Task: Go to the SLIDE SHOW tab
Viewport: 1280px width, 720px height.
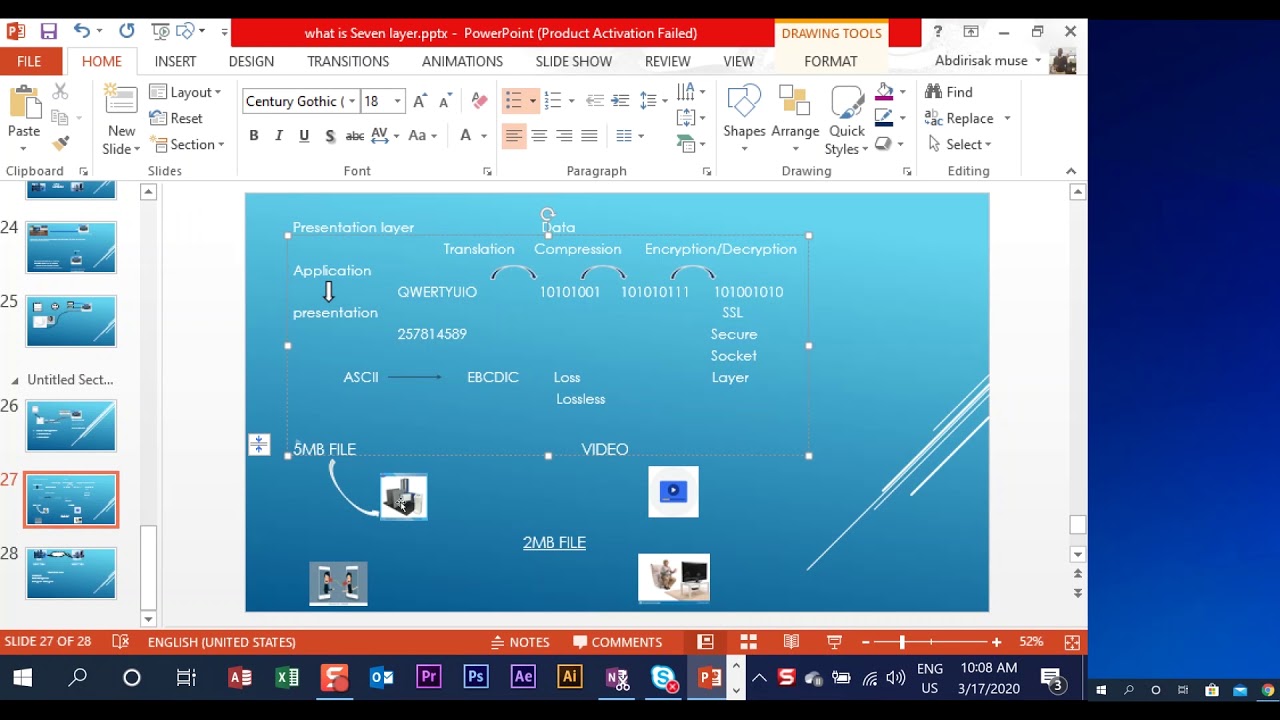Action: [574, 61]
